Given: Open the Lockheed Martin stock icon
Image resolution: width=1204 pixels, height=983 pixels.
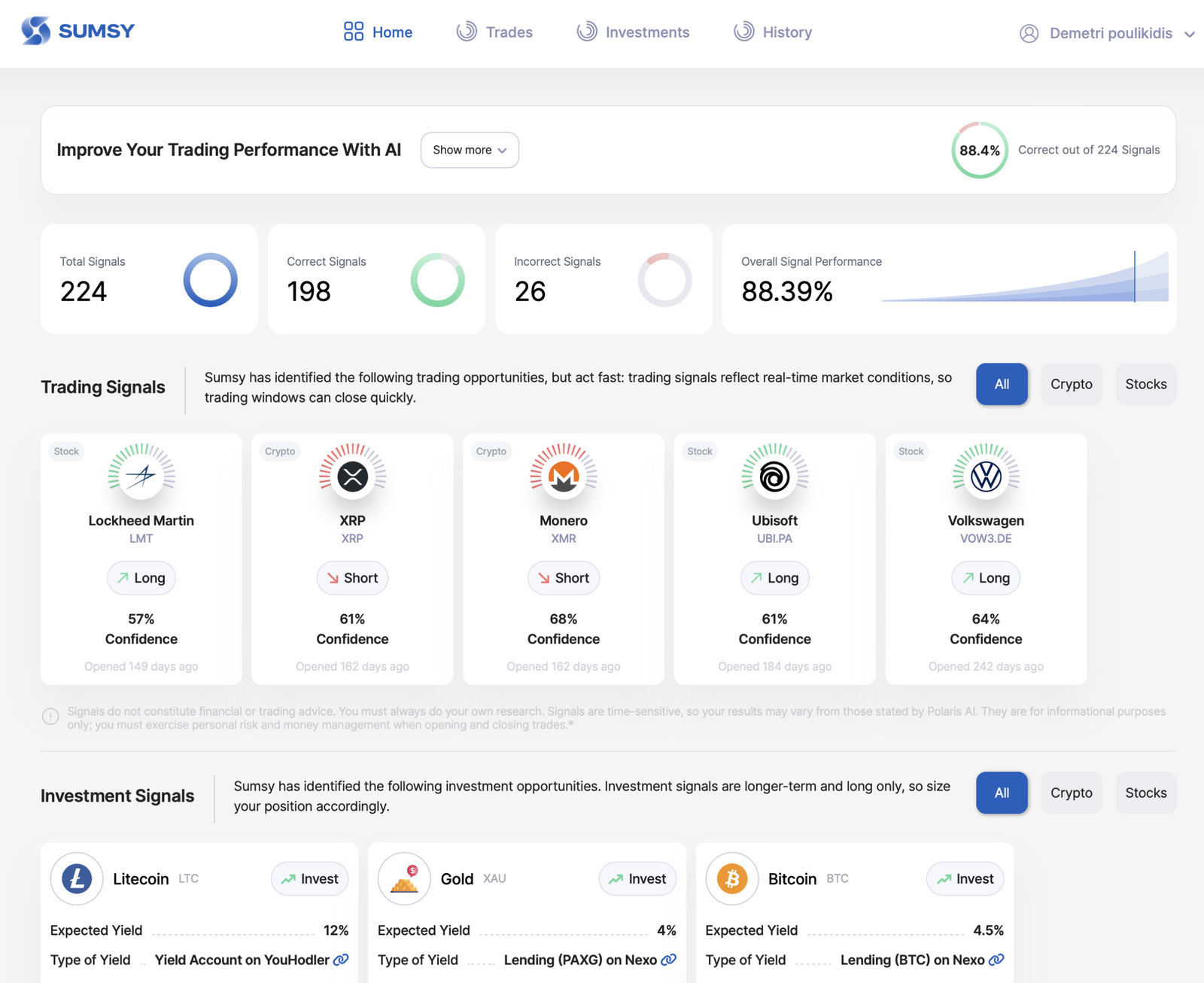Looking at the screenshot, I should tap(141, 476).
